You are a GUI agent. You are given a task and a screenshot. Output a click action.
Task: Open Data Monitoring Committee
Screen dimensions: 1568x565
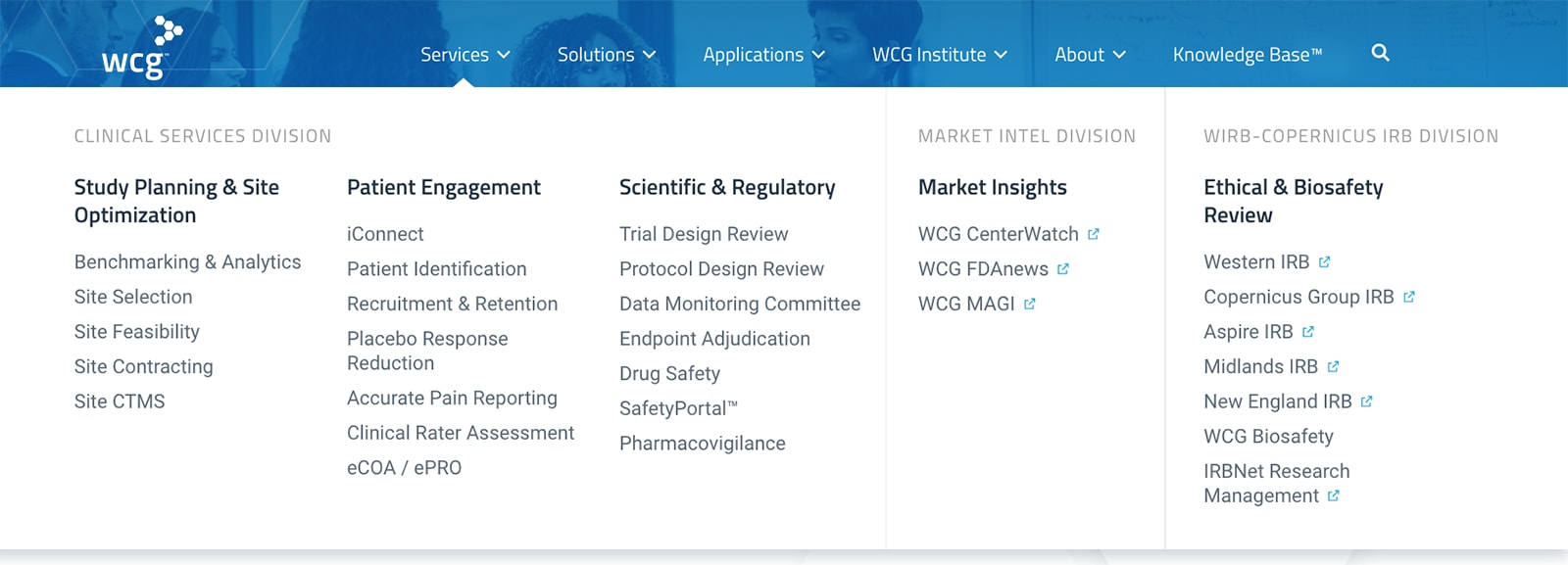740,304
